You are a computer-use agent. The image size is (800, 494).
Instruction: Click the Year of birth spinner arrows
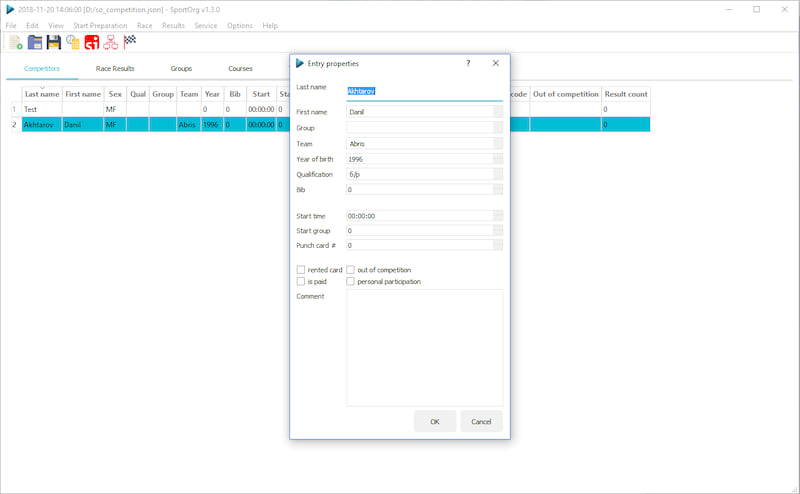pyautogui.click(x=497, y=159)
